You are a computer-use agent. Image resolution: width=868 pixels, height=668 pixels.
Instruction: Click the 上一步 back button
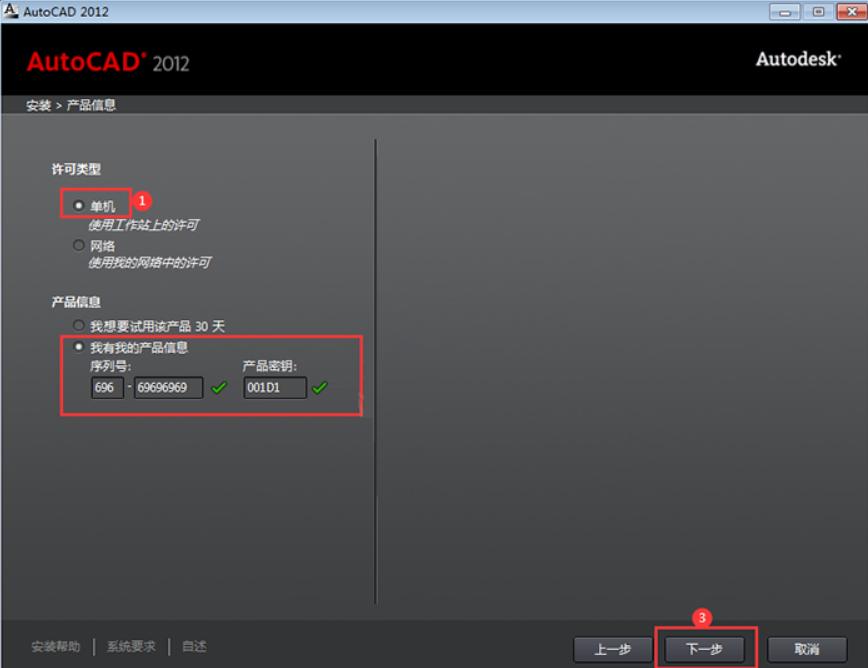coord(612,649)
